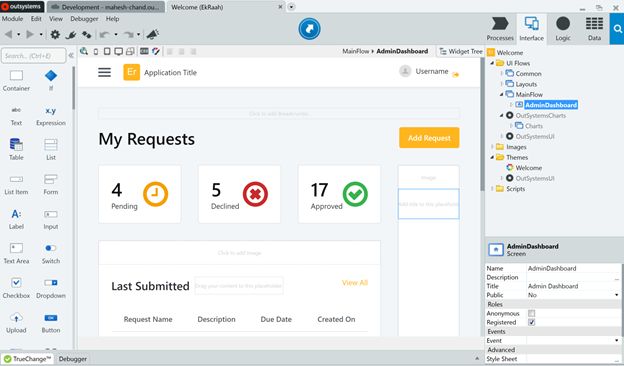Collapse the UI Flows folder

(492, 63)
